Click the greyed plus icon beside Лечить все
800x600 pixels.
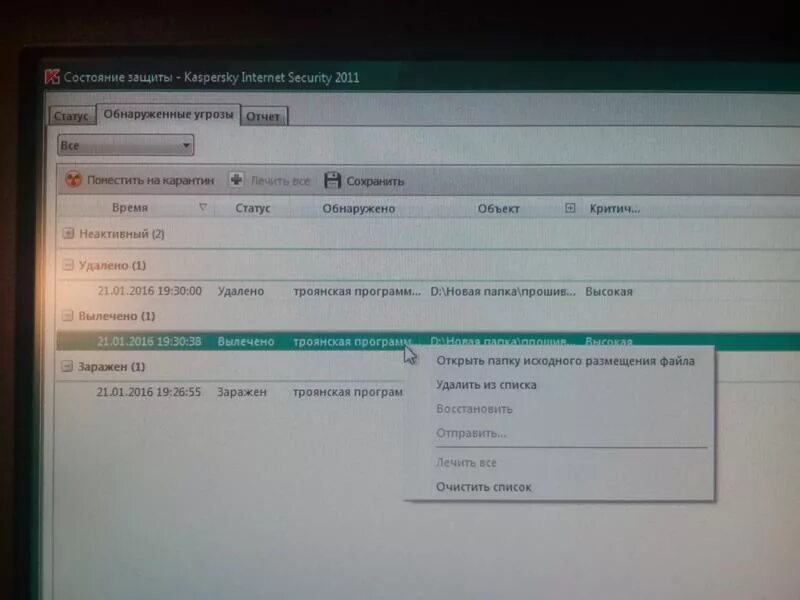pos(236,180)
